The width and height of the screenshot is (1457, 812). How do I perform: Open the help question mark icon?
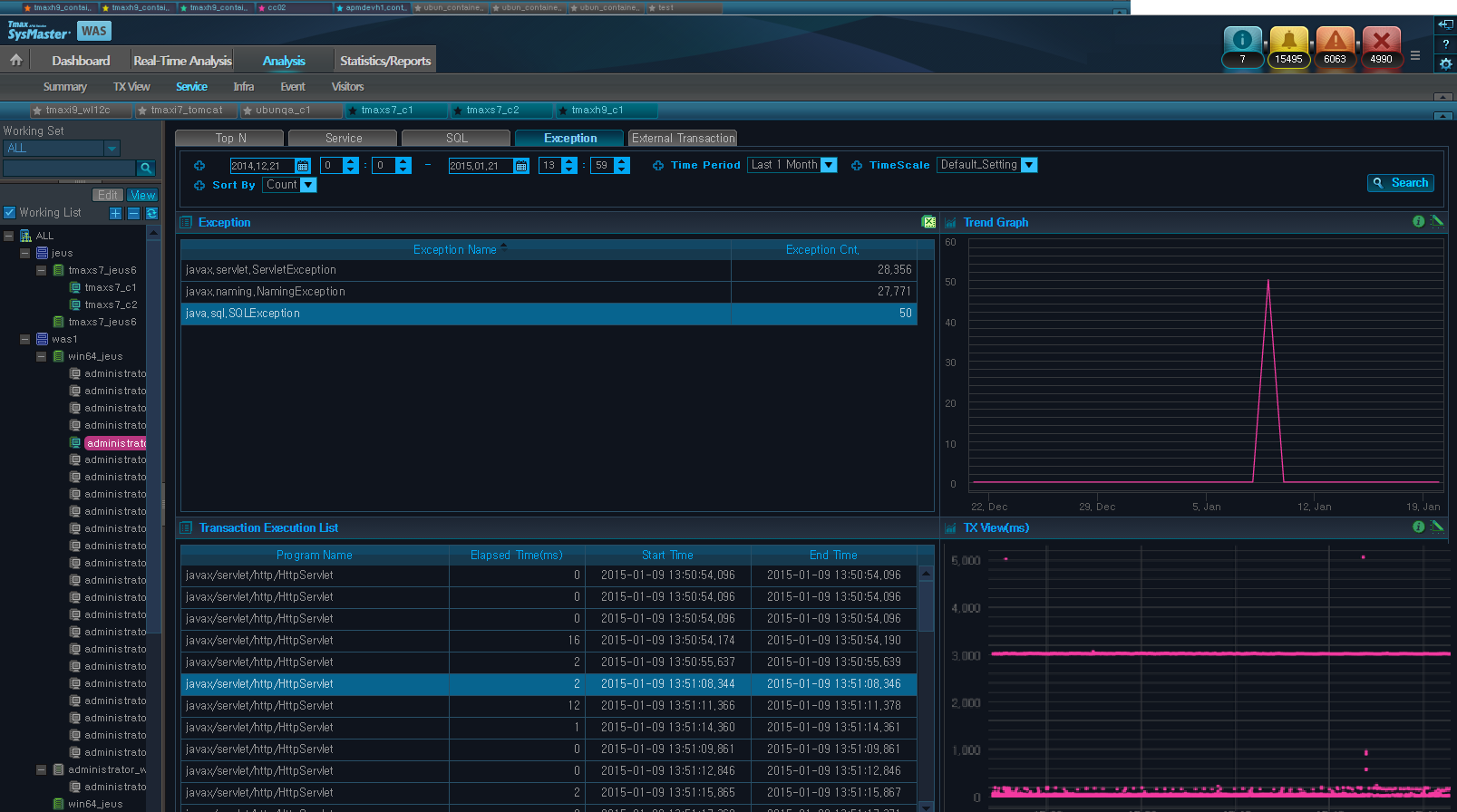(x=1445, y=43)
